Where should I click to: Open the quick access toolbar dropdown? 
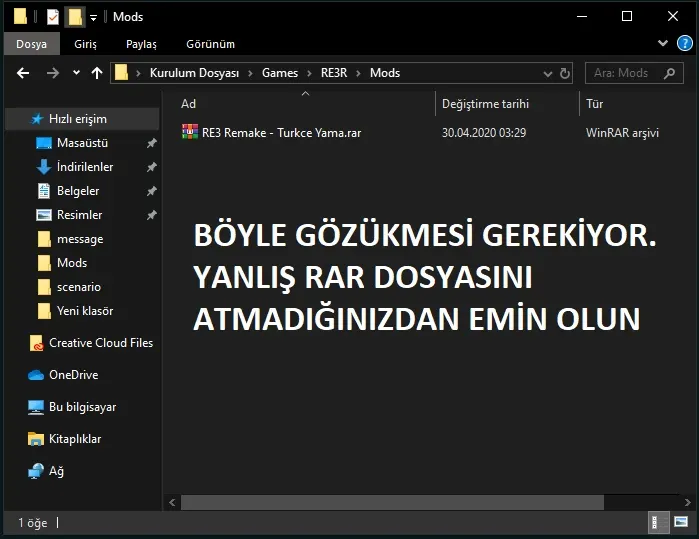click(x=93, y=17)
